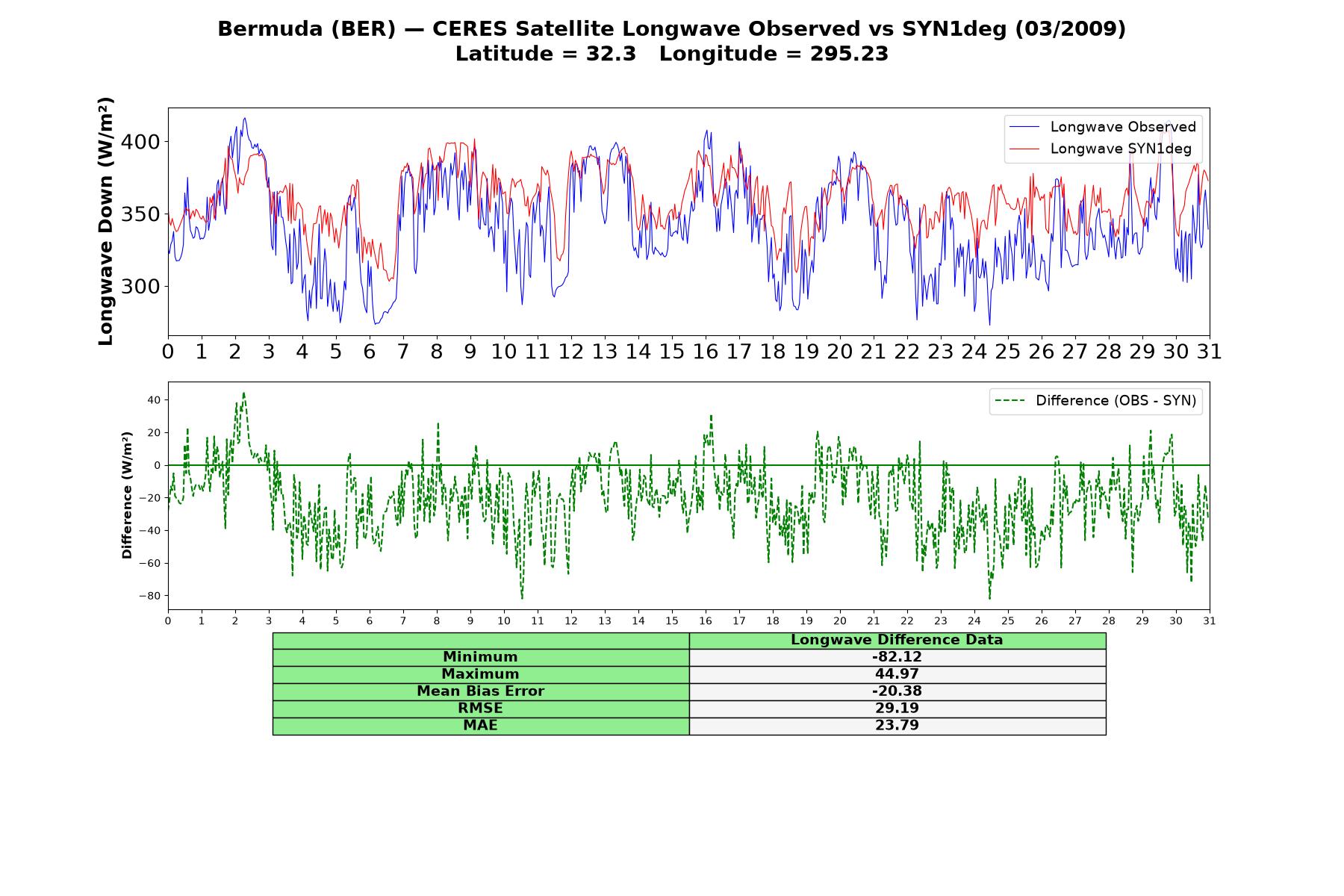1344x896 pixels.
Task: Click the RMSE value 29.19 cell
Action: pos(897,709)
